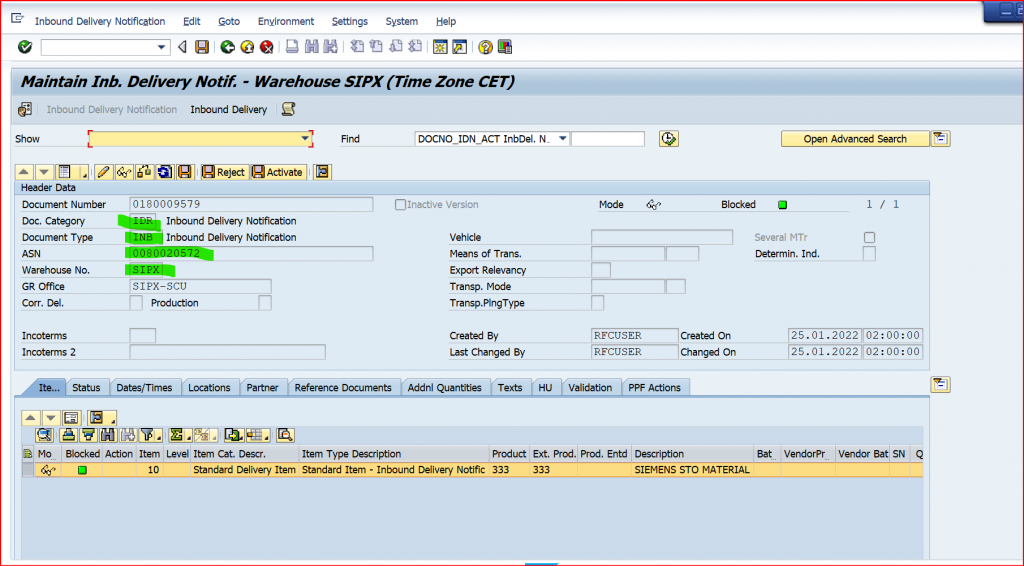Image resolution: width=1024 pixels, height=566 pixels.
Task: Click the Activate button
Action: click(x=278, y=172)
